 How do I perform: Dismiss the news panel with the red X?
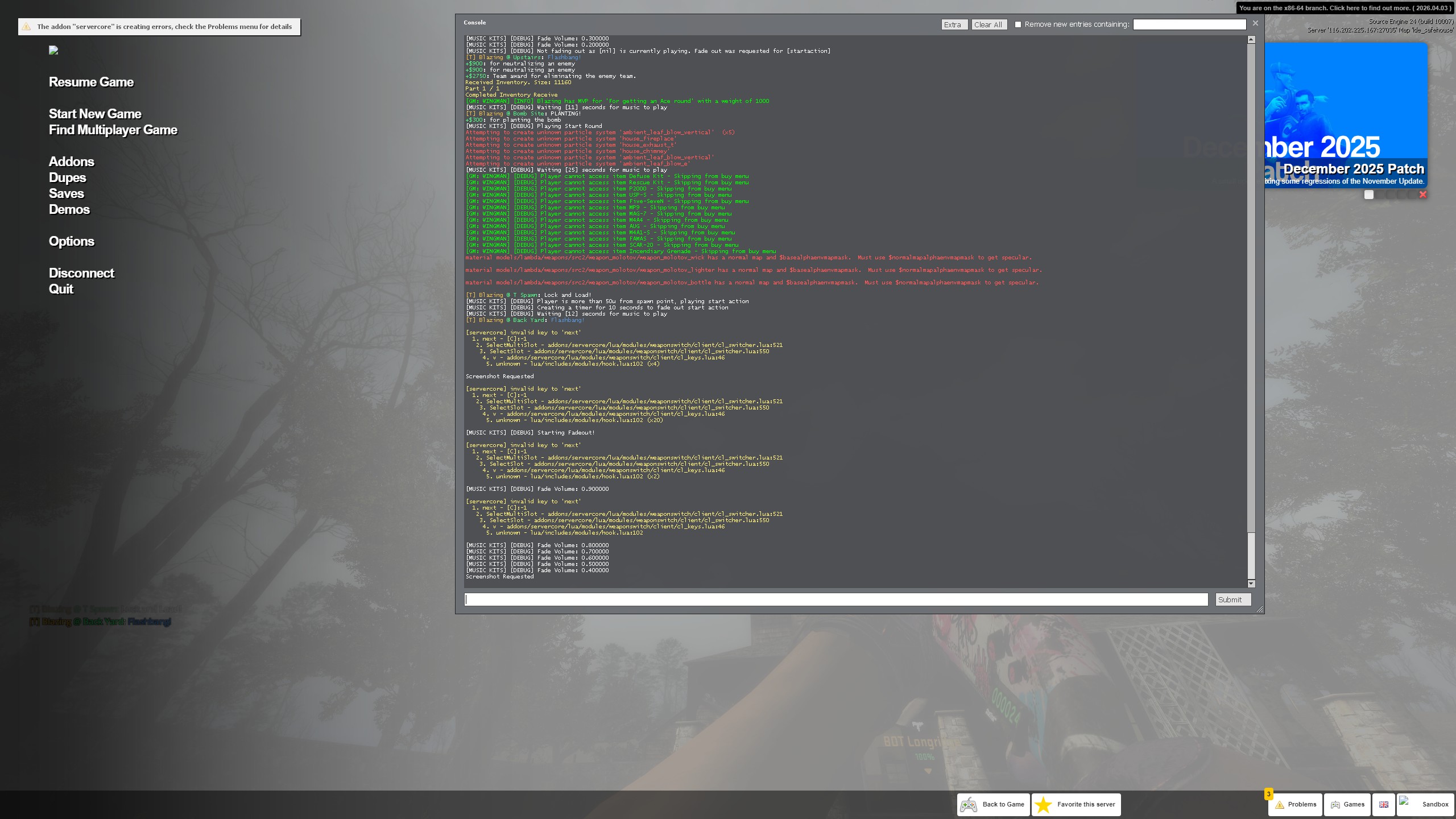click(x=1423, y=195)
